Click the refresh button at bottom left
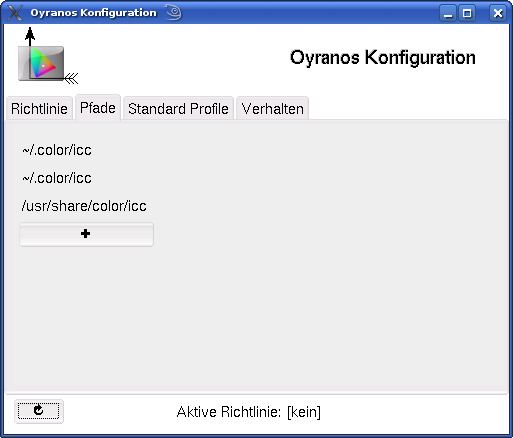This screenshot has height=438, width=513. pyautogui.click(x=39, y=411)
